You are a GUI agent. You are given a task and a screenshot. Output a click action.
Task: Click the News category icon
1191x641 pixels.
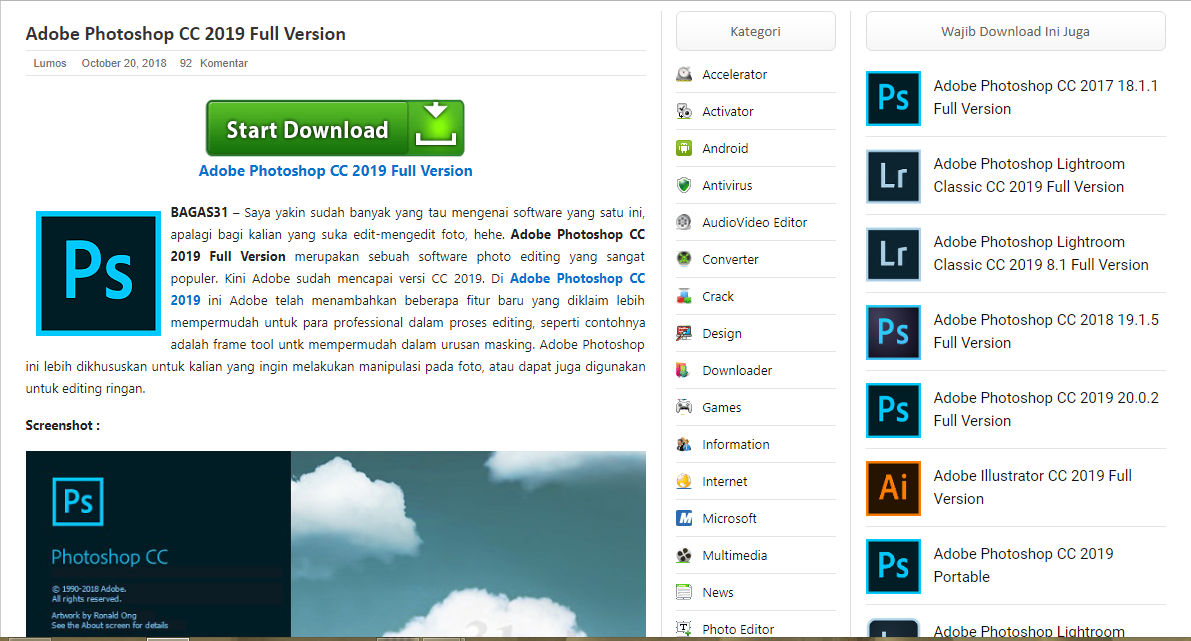pos(684,592)
